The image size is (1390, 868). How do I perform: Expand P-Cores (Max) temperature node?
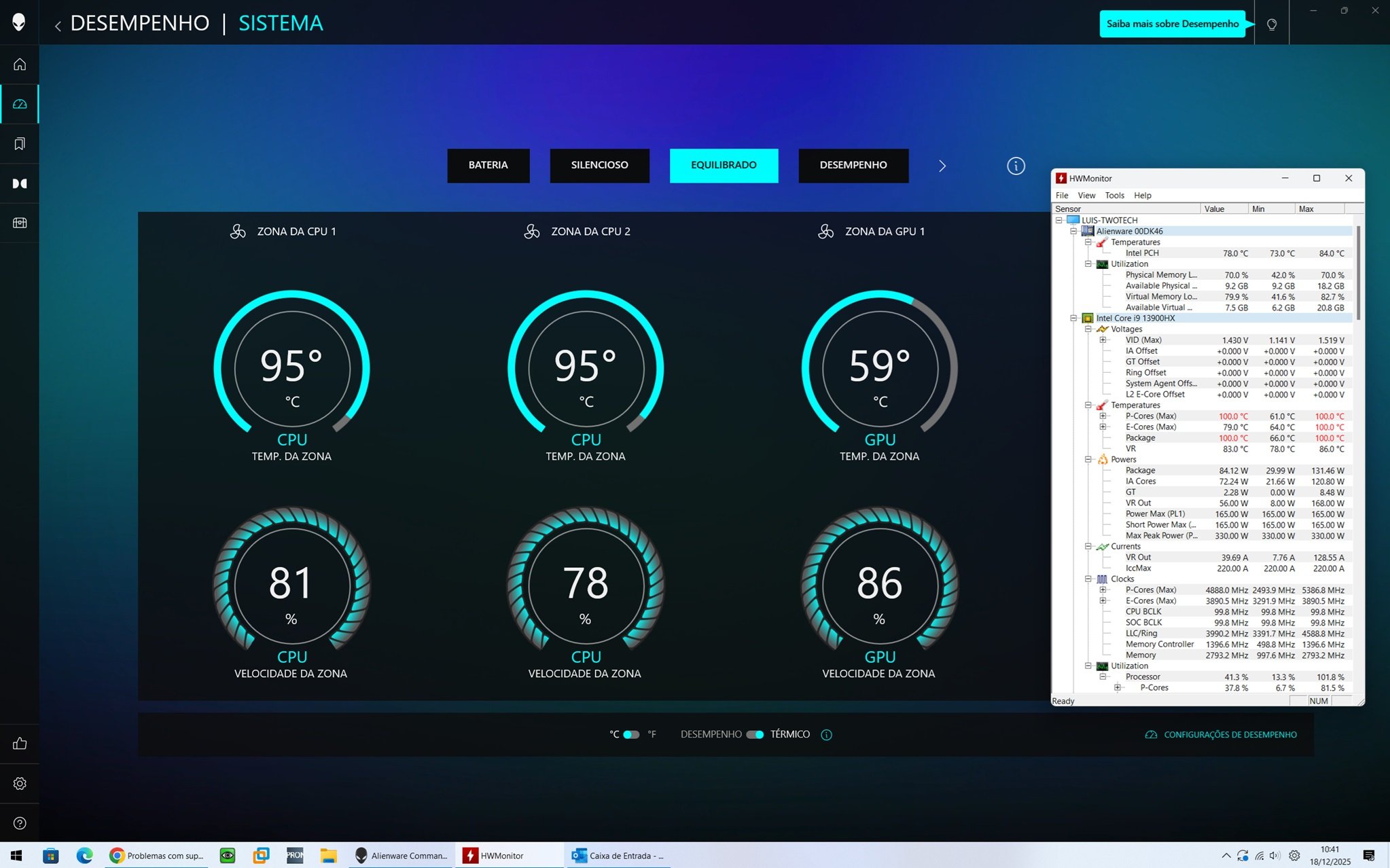coord(1103,416)
